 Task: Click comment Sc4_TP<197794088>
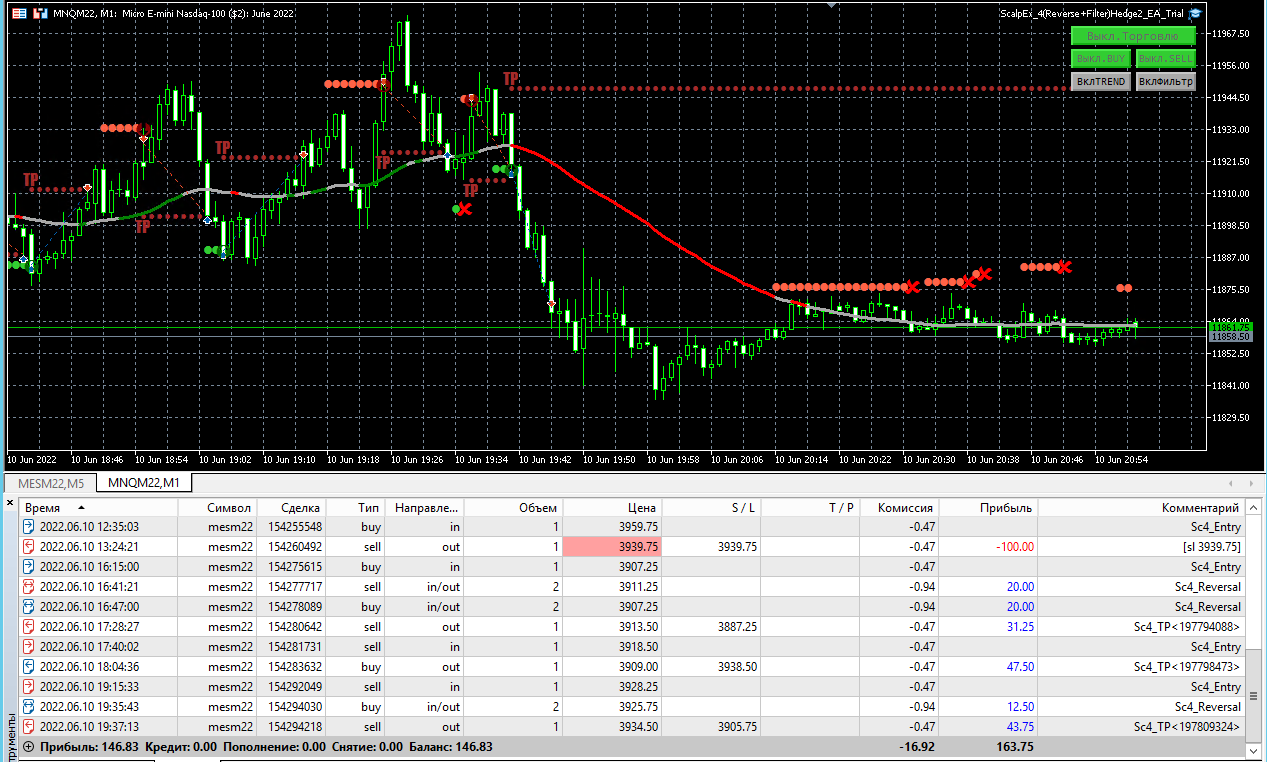(x=1187, y=627)
